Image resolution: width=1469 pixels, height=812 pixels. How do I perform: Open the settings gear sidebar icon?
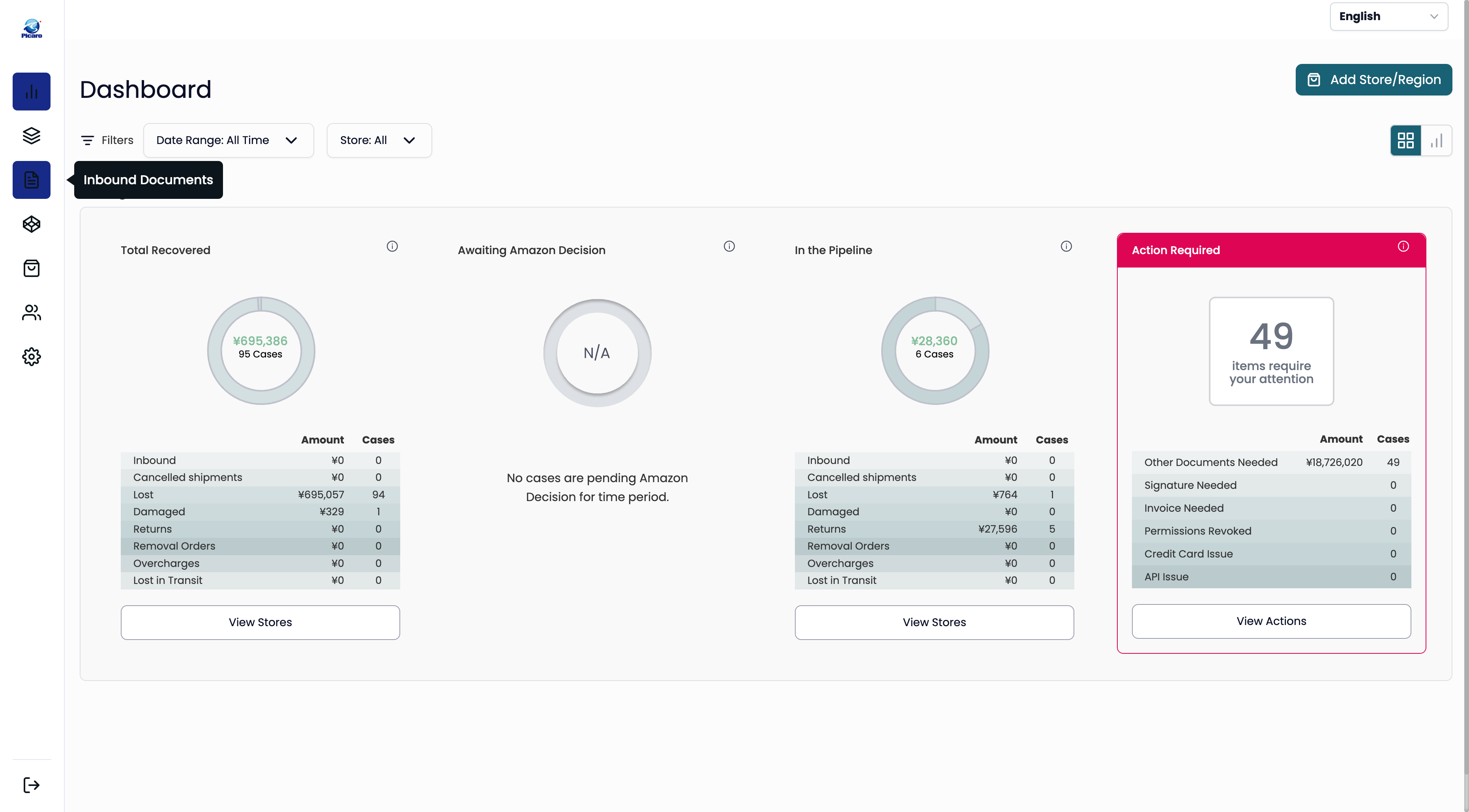click(31, 356)
